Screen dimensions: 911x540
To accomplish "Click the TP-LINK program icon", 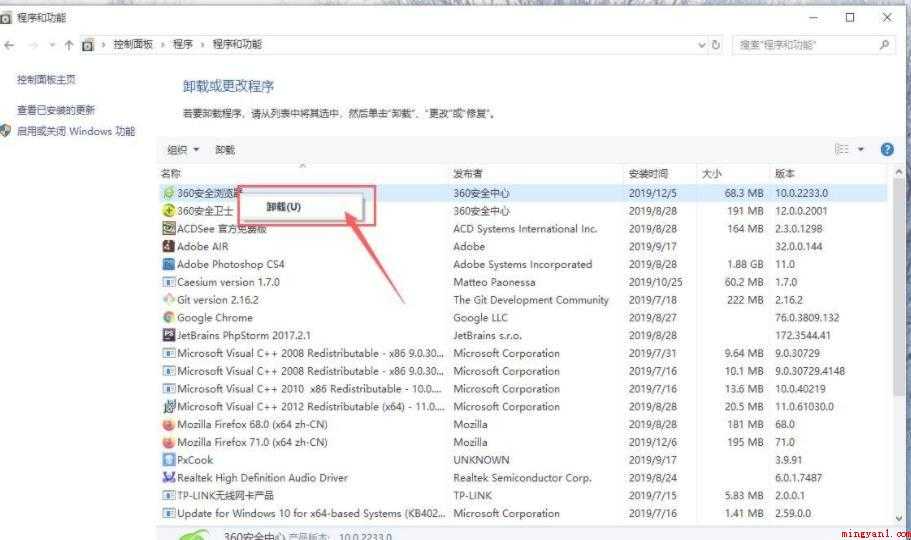I will click(168, 496).
